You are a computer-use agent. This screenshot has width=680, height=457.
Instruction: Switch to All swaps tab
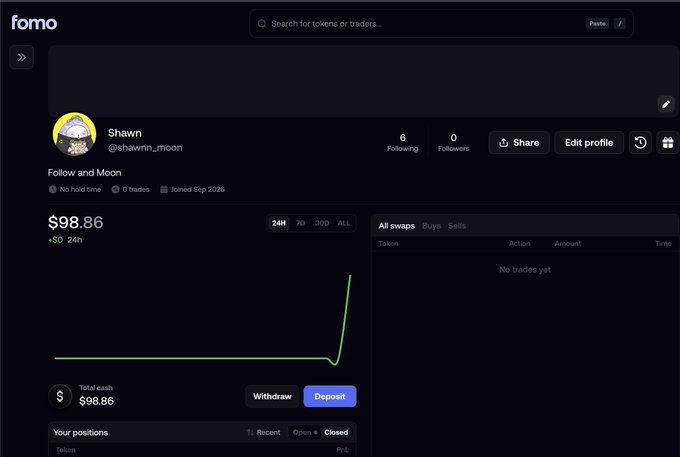[396, 226]
